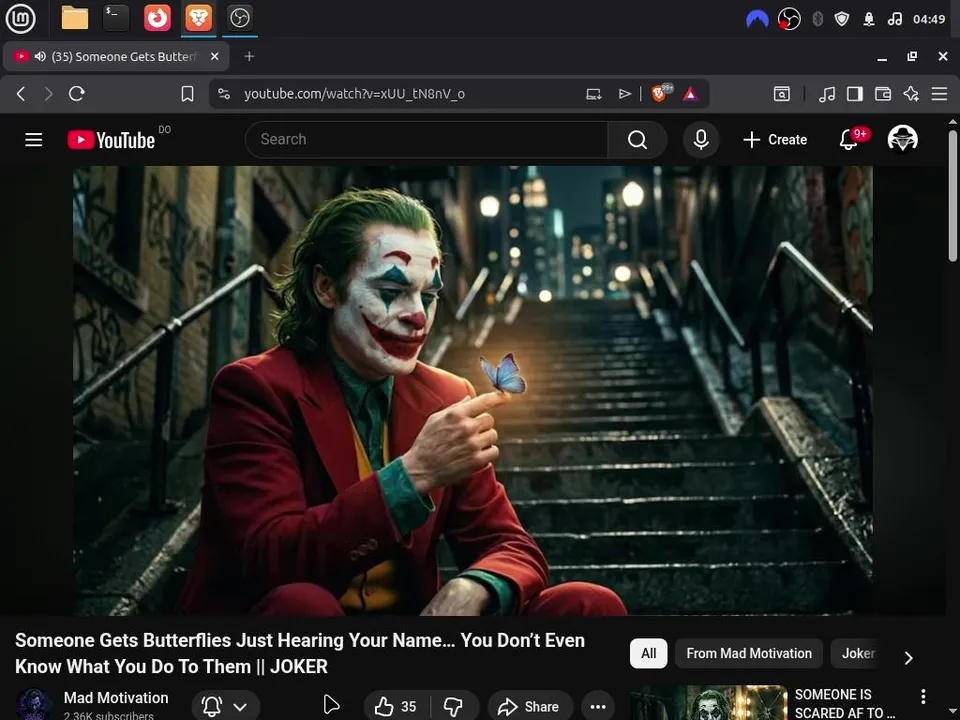Open the file manager from the panel
This screenshot has width=960, height=720.
click(x=75, y=18)
